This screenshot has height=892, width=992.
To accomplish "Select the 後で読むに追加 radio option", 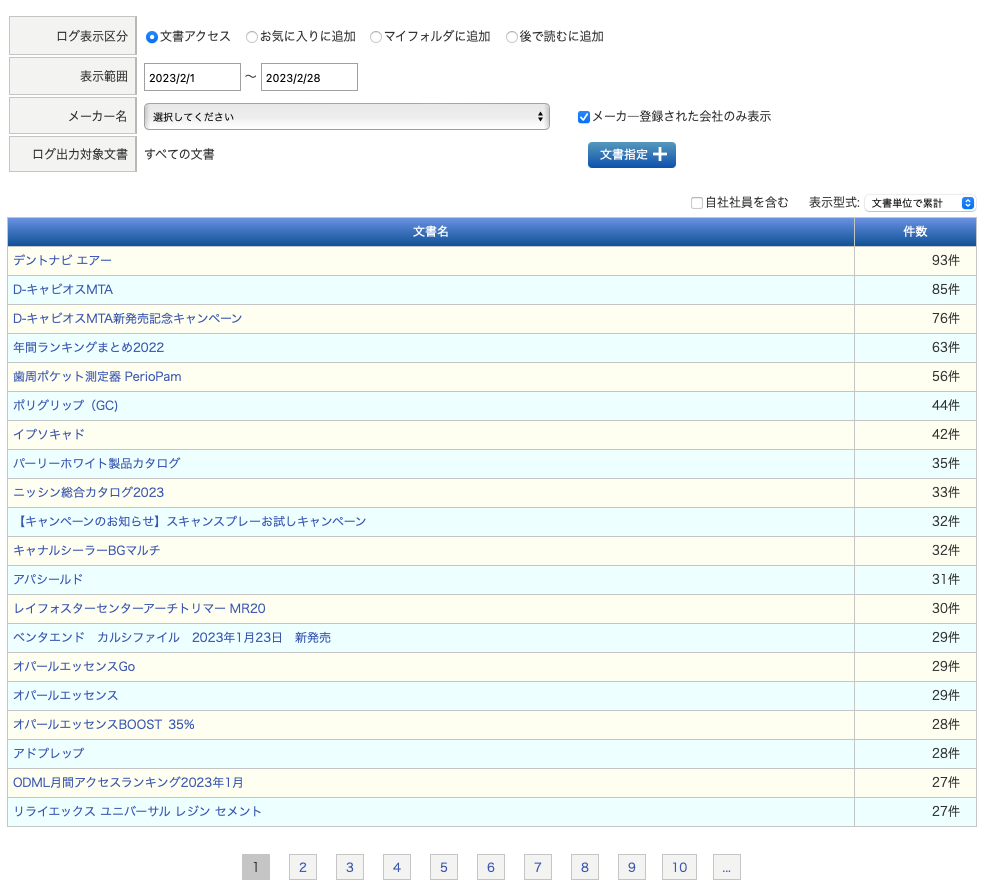I will pyautogui.click(x=512, y=37).
